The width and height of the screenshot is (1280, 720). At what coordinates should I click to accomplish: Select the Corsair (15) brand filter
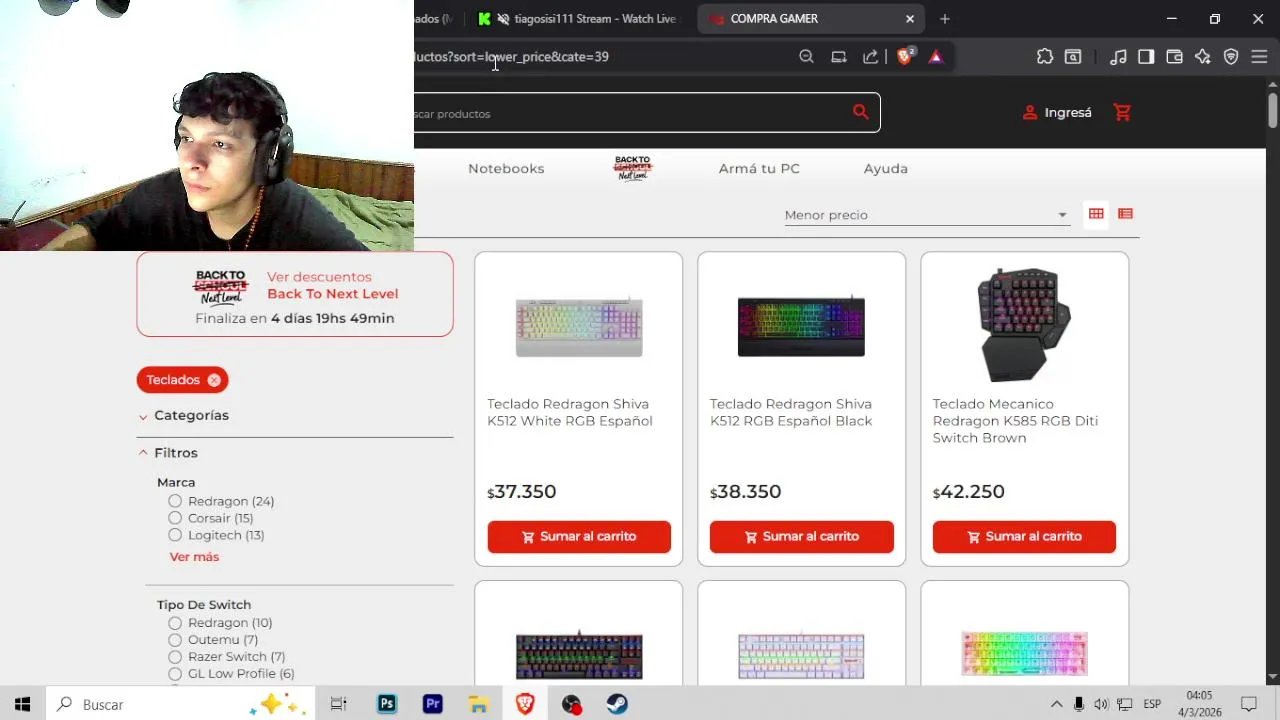tap(211, 518)
